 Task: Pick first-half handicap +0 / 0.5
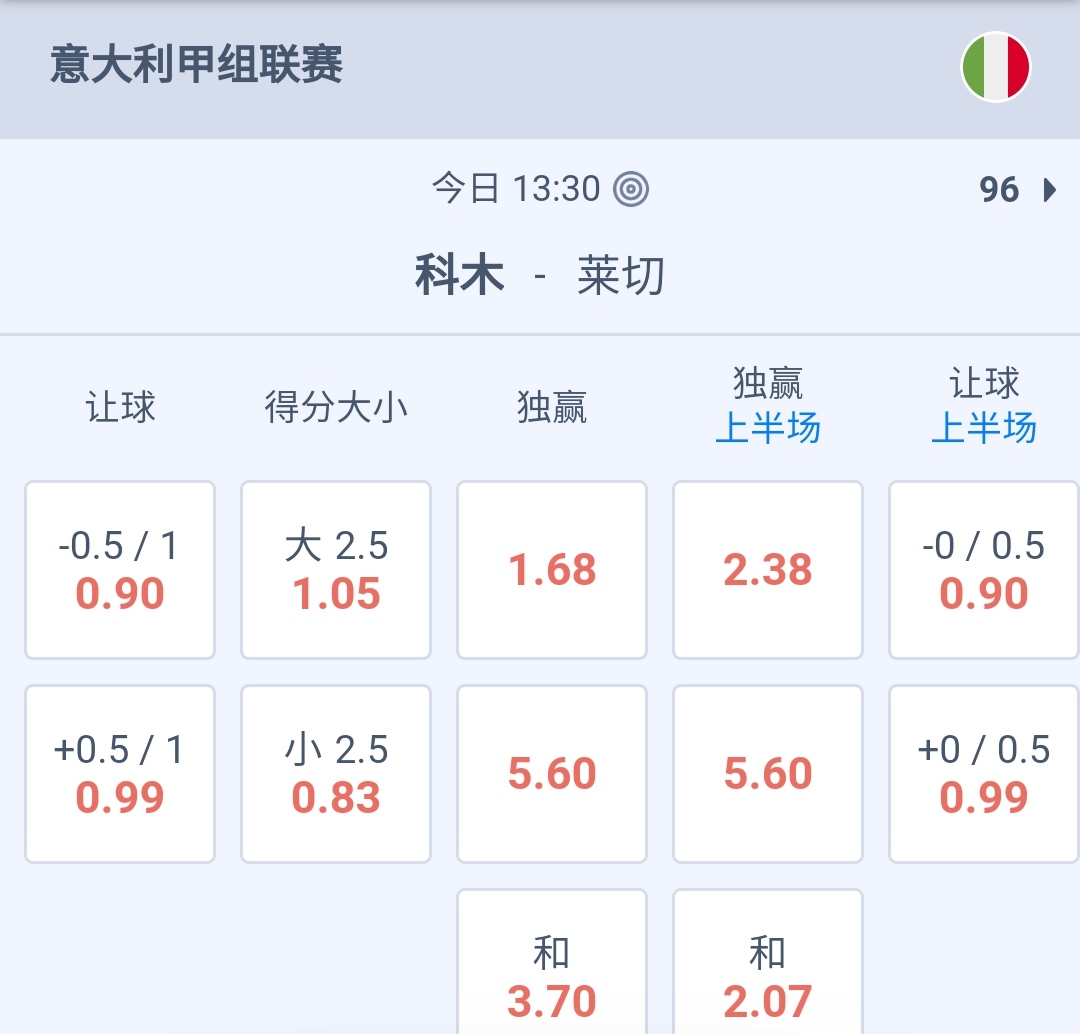(x=984, y=774)
